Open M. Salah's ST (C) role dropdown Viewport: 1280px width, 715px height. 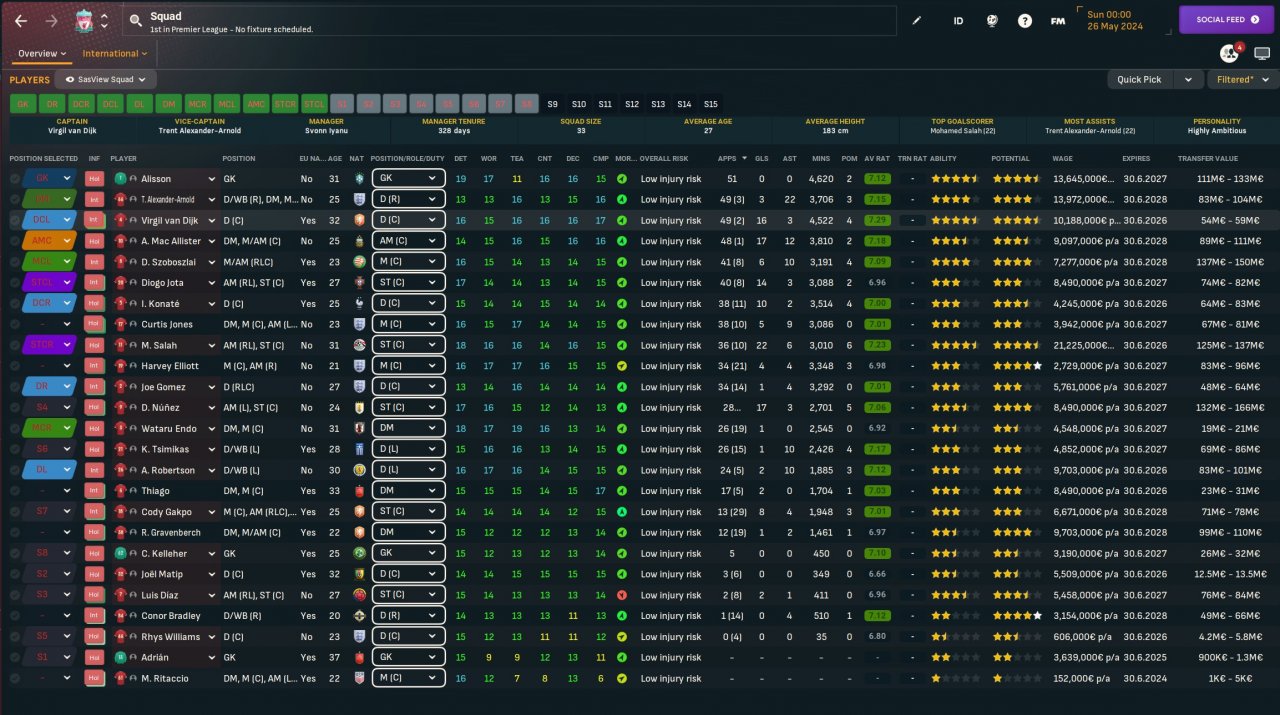408,345
